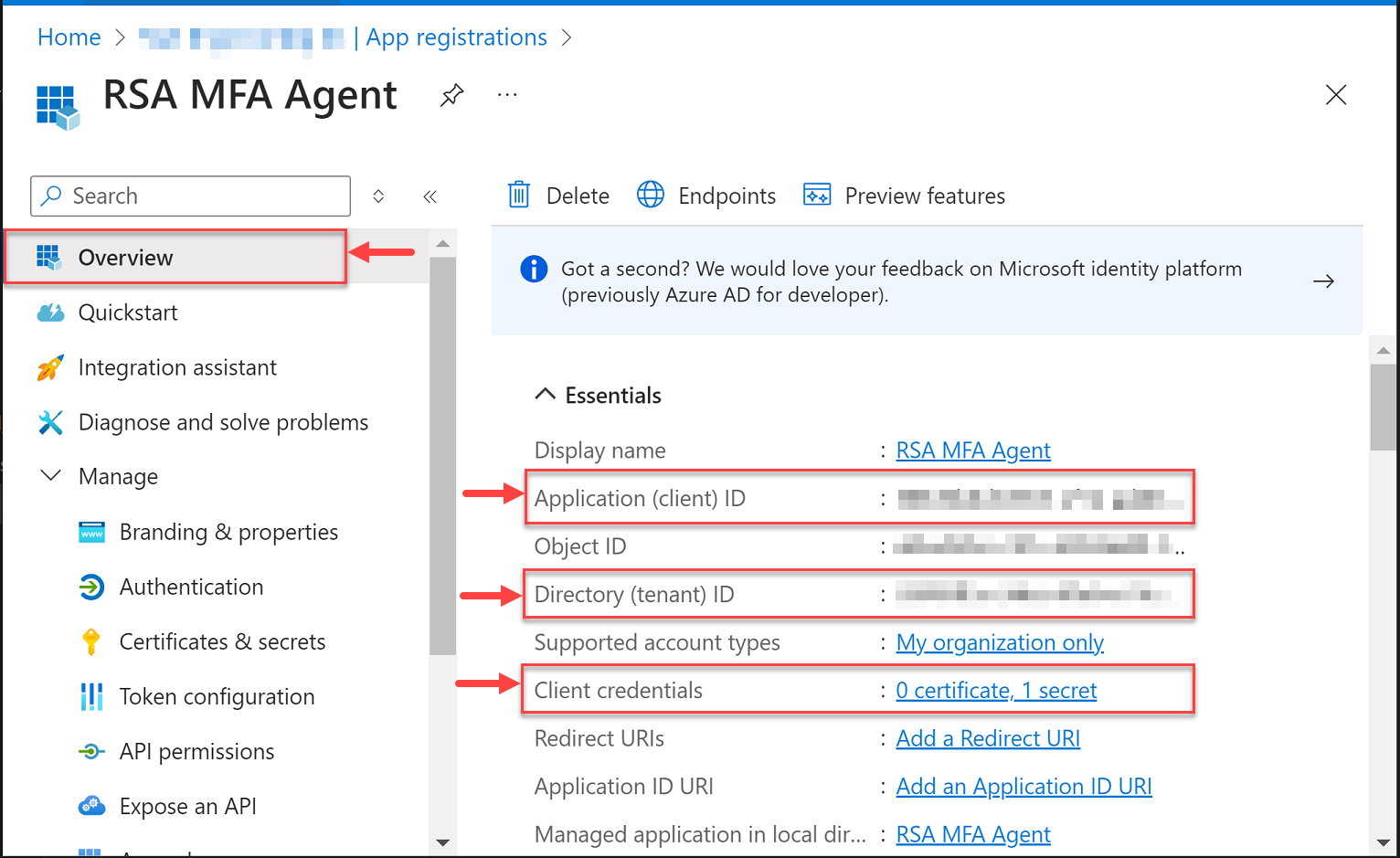Pin the RSA MFA Agent blade

point(451,95)
